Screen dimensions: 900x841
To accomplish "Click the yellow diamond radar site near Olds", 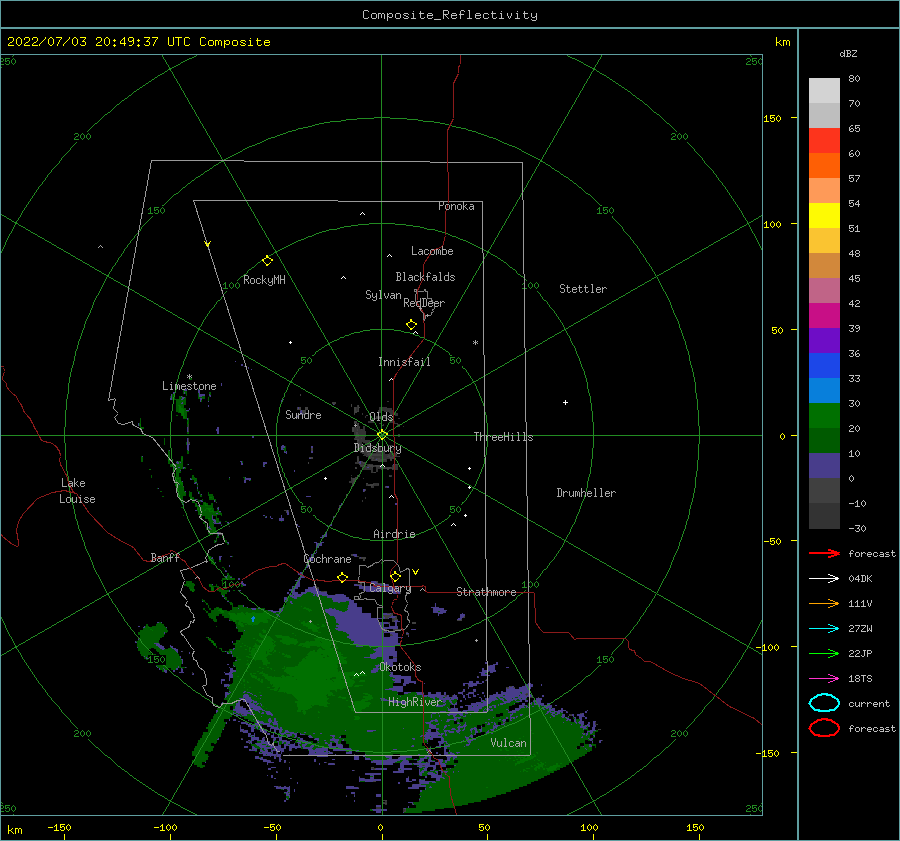I will point(382,435).
